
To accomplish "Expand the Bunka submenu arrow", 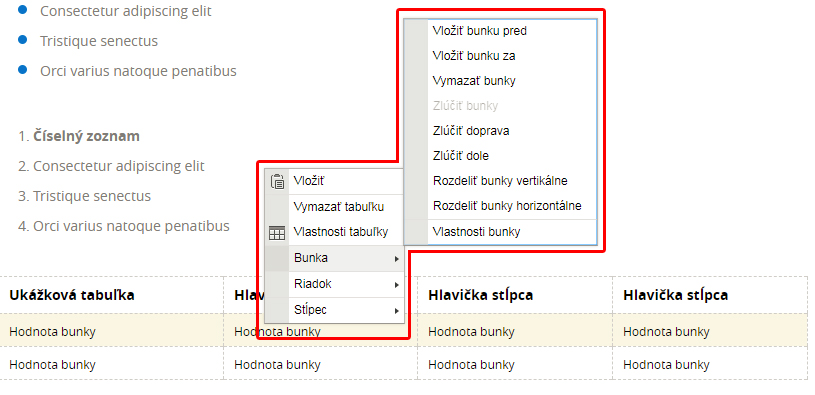I will coord(397,259).
